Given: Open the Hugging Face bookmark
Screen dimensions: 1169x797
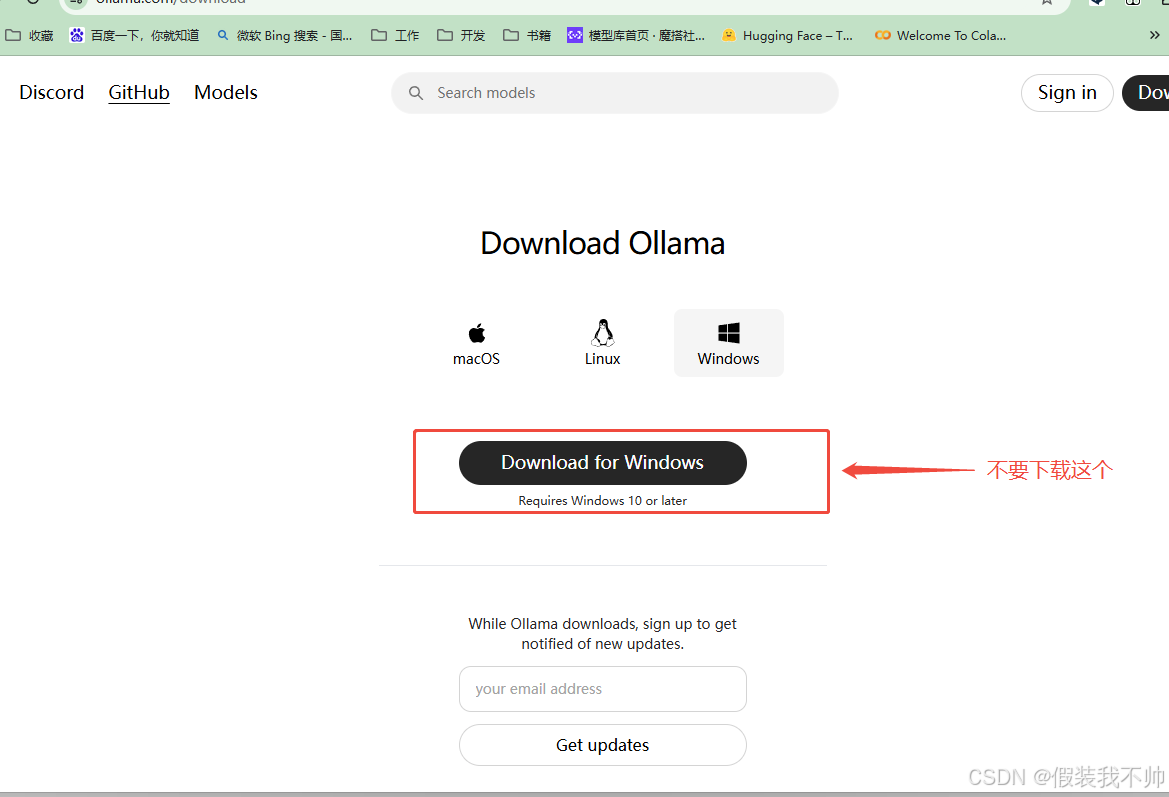Looking at the screenshot, I should click(788, 35).
